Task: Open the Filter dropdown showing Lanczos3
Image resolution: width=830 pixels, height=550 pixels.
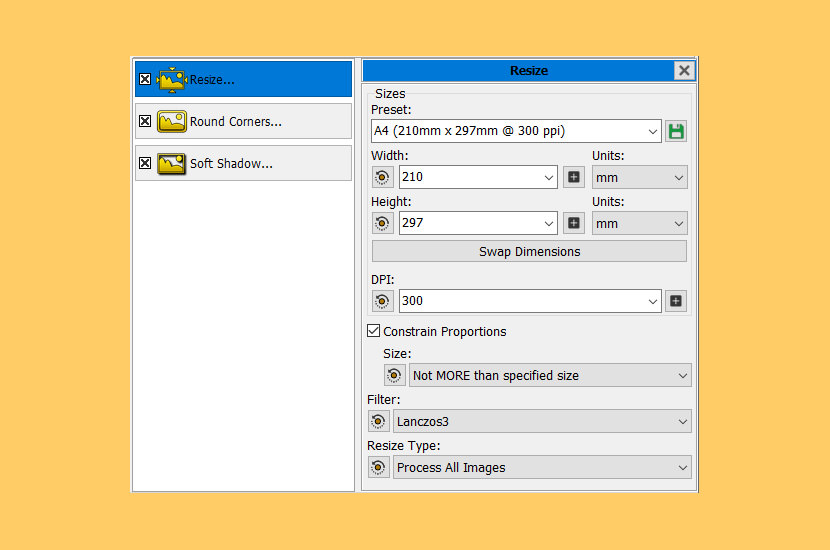Action: (x=542, y=421)
